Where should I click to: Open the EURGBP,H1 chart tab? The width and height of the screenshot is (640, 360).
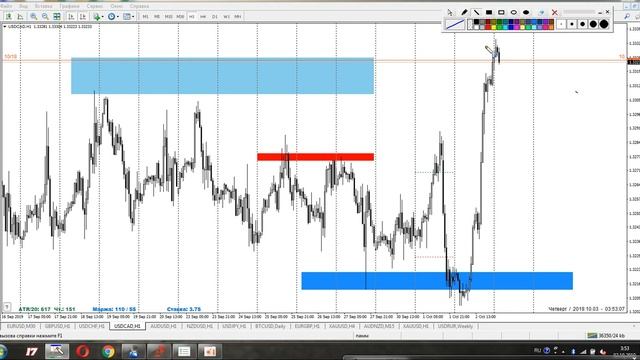pos(307,327)
